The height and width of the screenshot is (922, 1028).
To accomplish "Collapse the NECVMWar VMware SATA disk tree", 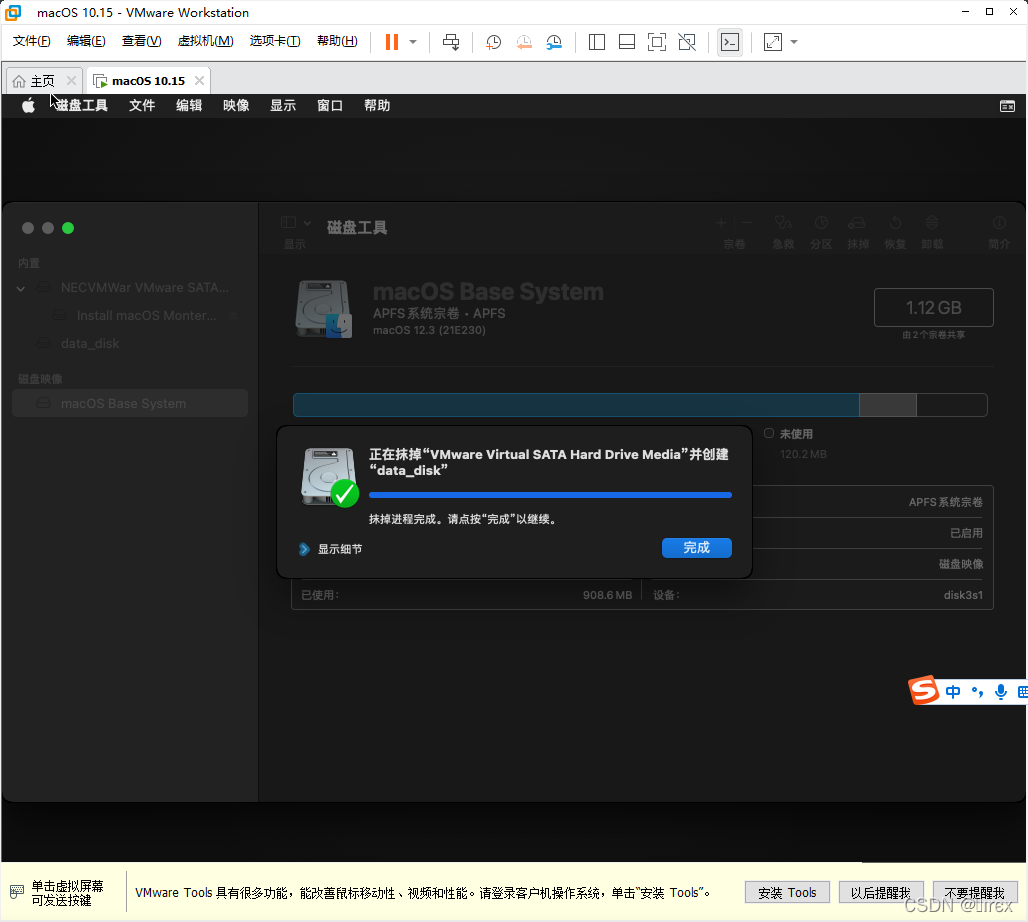I will (x=21, y=288).
